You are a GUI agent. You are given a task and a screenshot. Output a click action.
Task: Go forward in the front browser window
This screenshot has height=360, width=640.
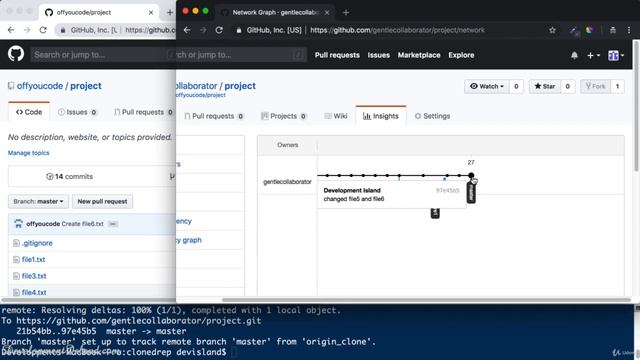(x=203, y=30)
